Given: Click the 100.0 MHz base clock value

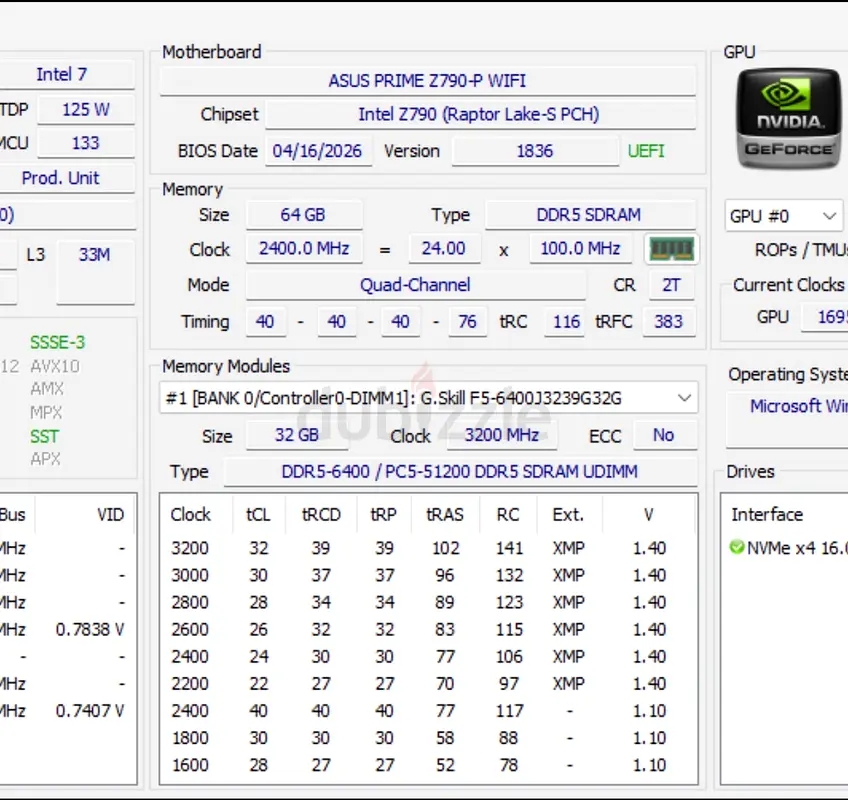Looking at the screenshot, I should tap(580, 249).
